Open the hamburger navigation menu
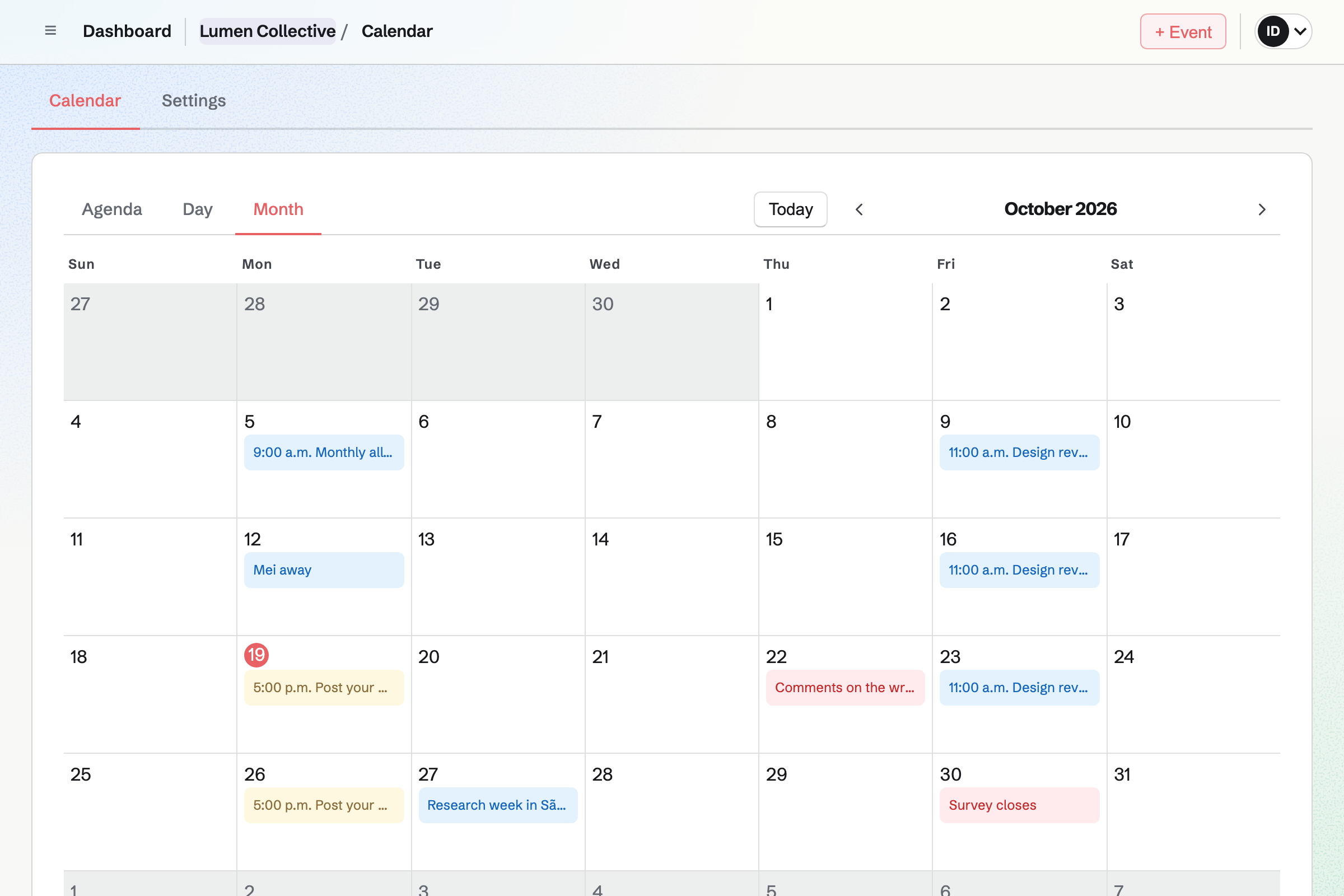Image resolution: width=1344 pixels, height=896 pixels. (50, 31)
